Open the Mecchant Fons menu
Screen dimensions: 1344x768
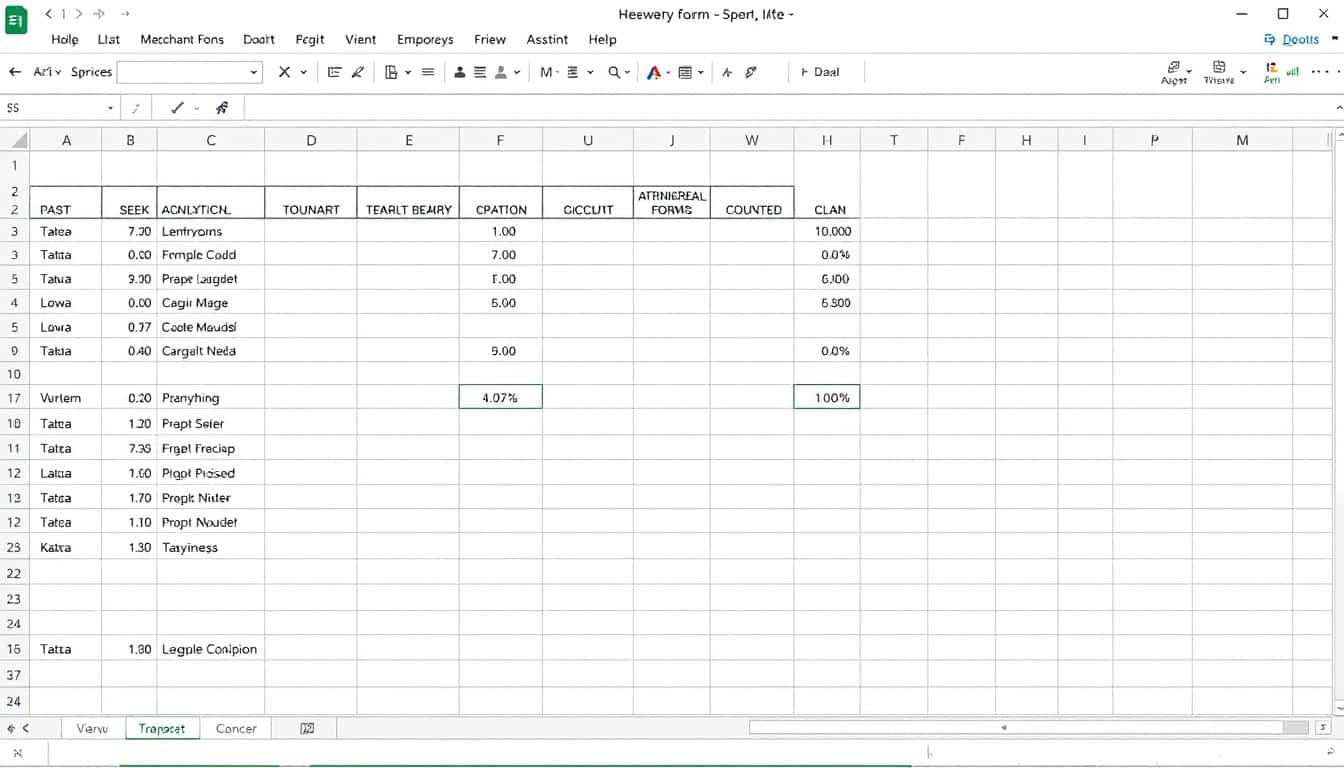tap(182, 40)
